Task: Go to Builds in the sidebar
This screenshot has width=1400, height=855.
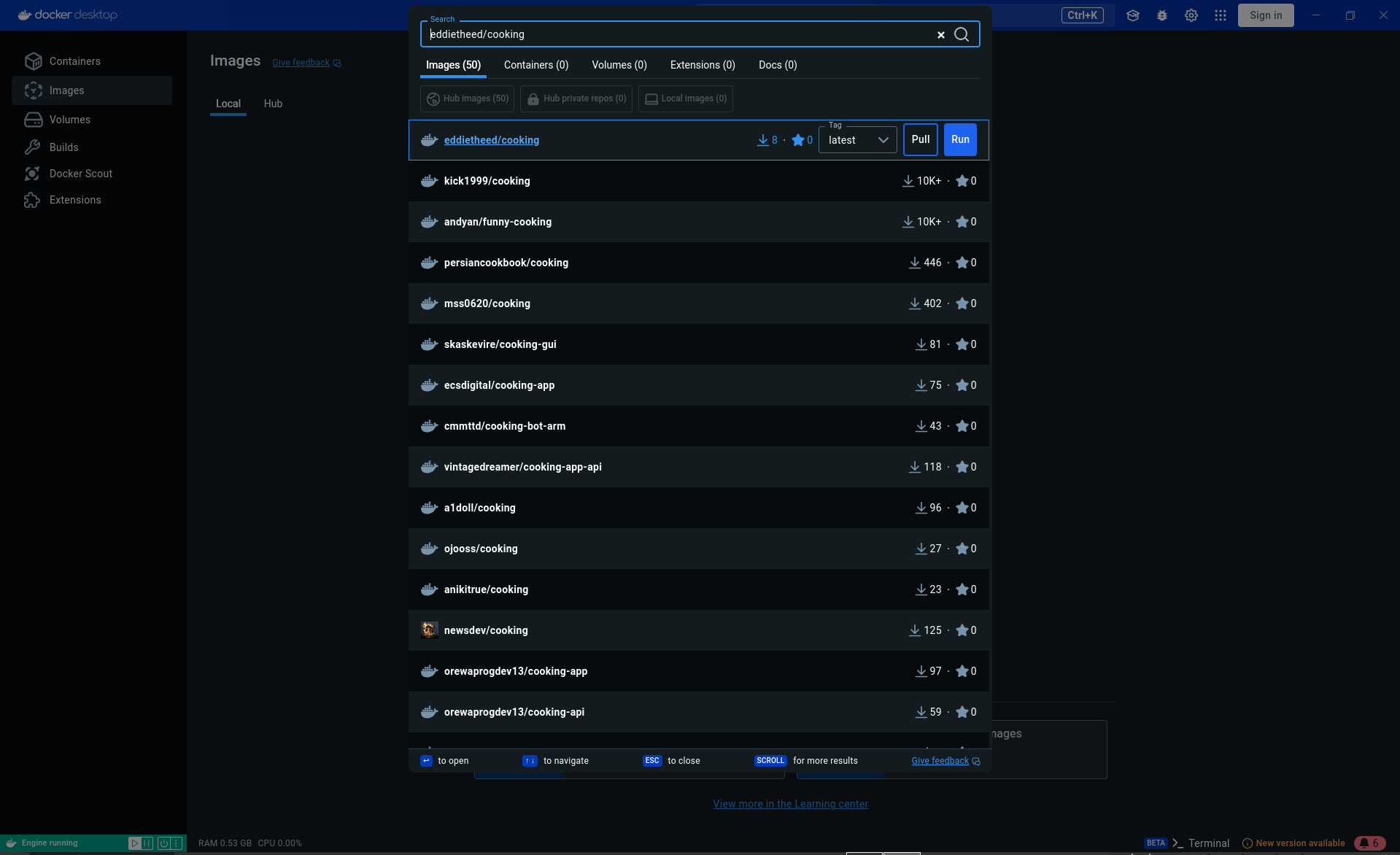Action: tap(92, 147)
